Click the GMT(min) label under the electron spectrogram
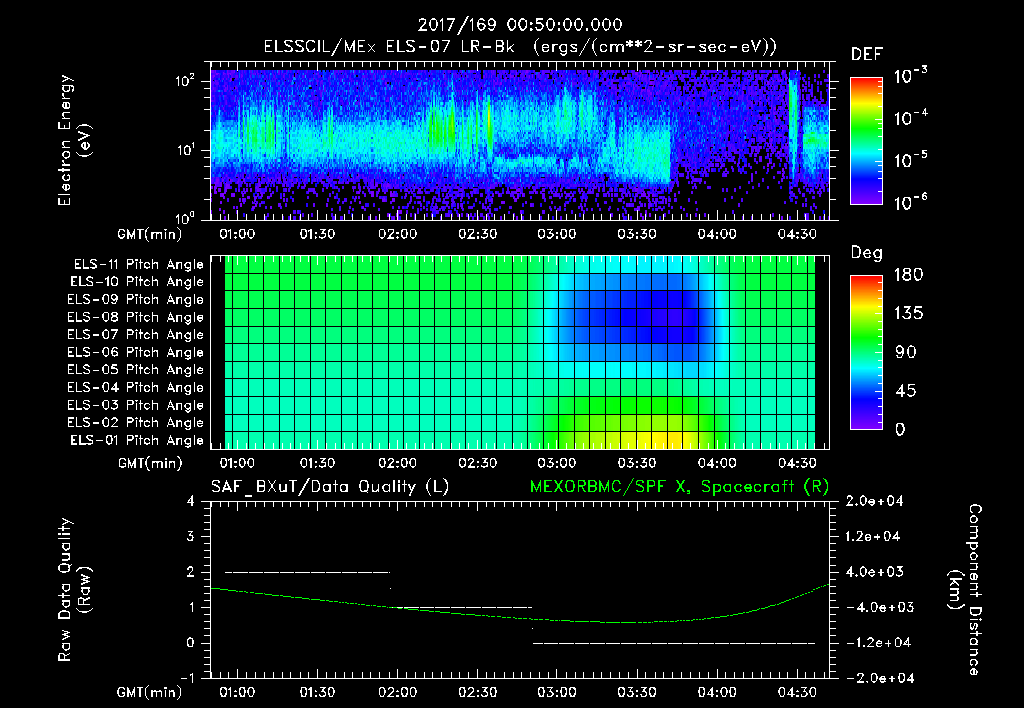The image size is (1024, 708). tap(150, 234)
